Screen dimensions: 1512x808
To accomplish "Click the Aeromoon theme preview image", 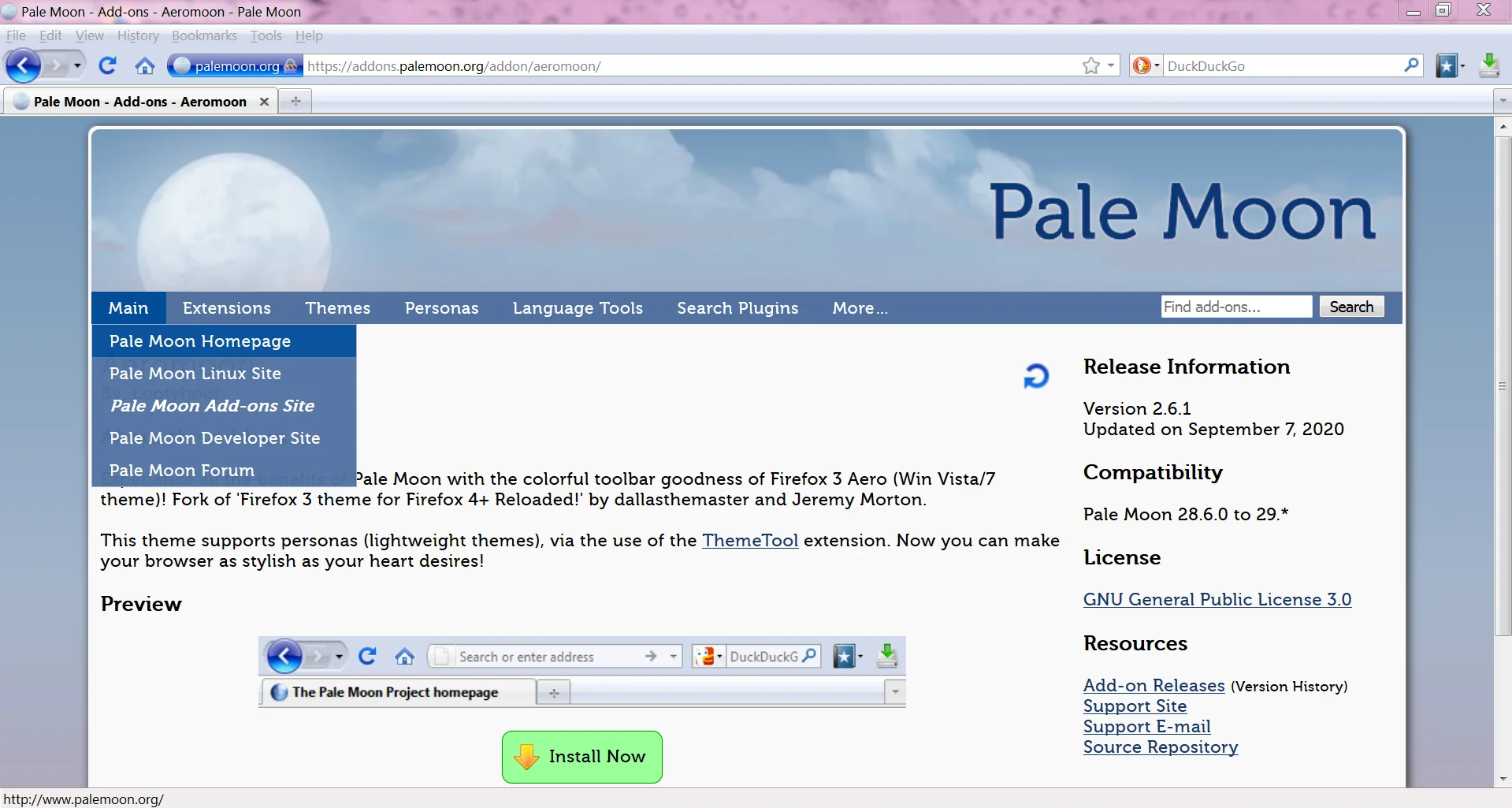I will point(582,672).
